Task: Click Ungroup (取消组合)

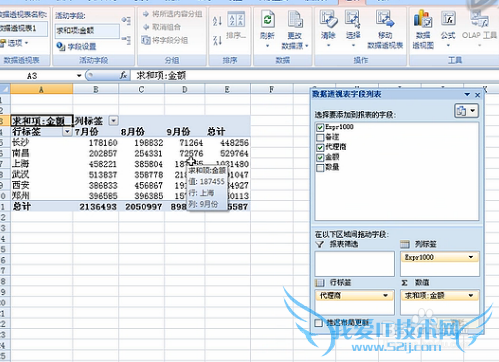Action: click(162, 27)
